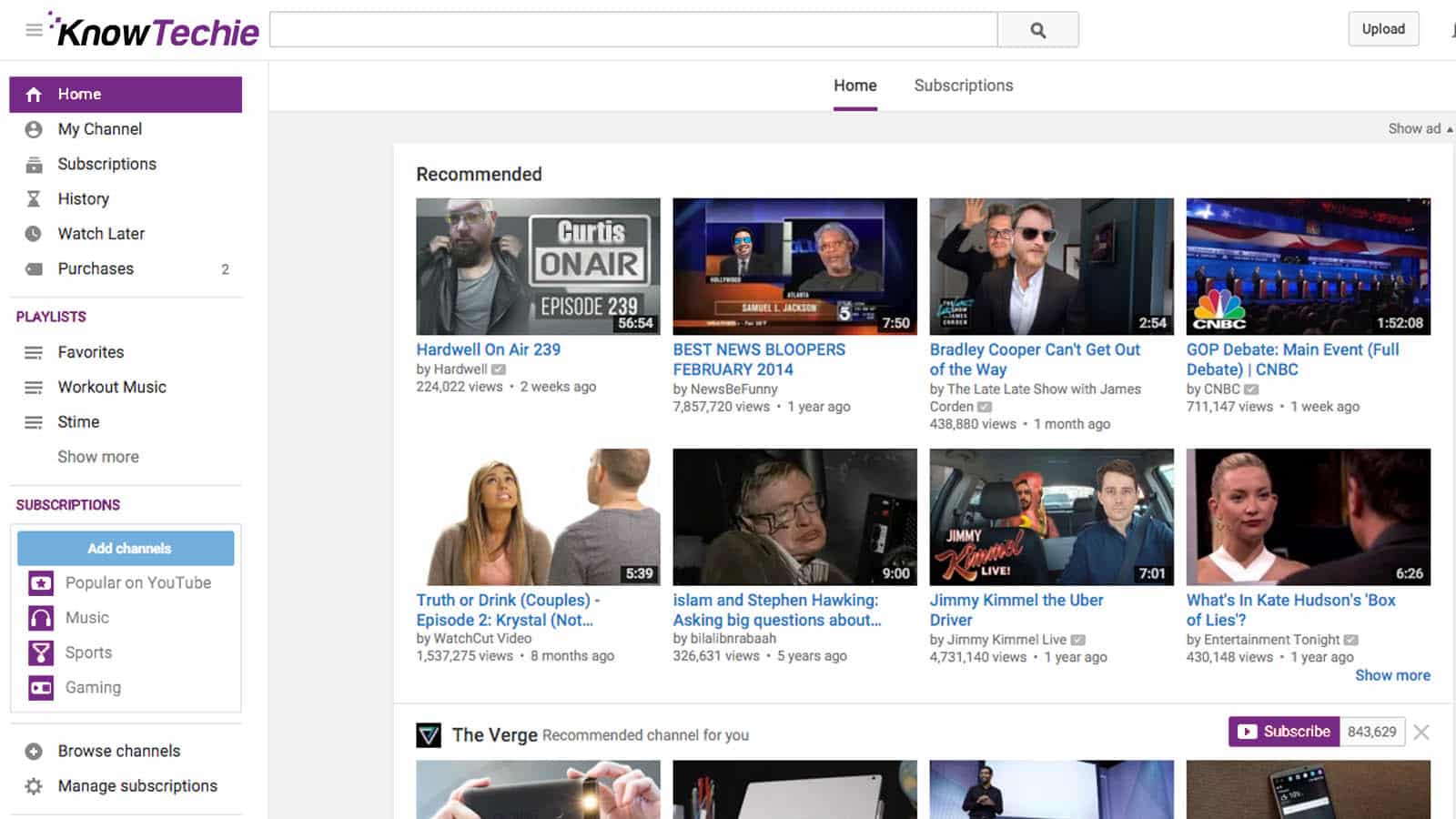The image size is (1456, 819).
Task: Open Truth or Drink (Couples) title link
Action: (508, 610)
